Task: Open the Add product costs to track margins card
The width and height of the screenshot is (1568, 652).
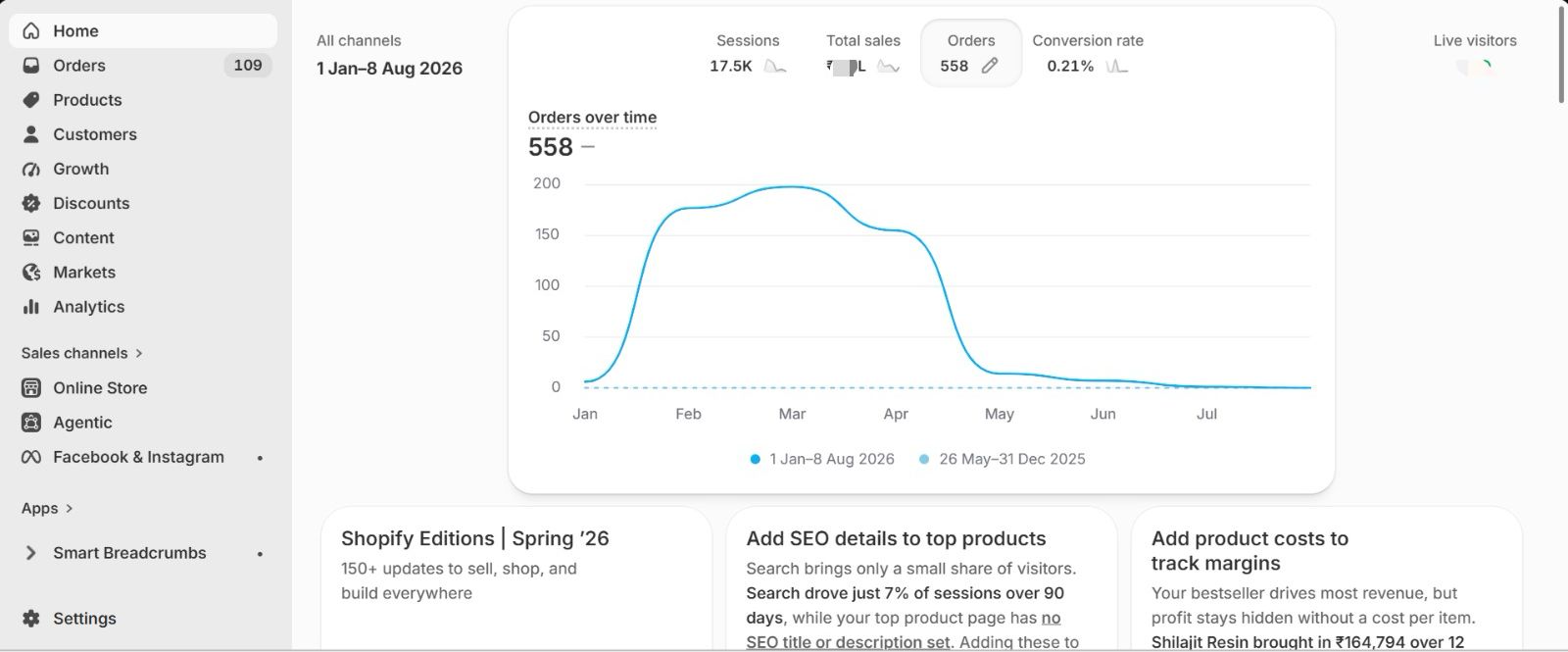Action: (x=1326, y=578)
